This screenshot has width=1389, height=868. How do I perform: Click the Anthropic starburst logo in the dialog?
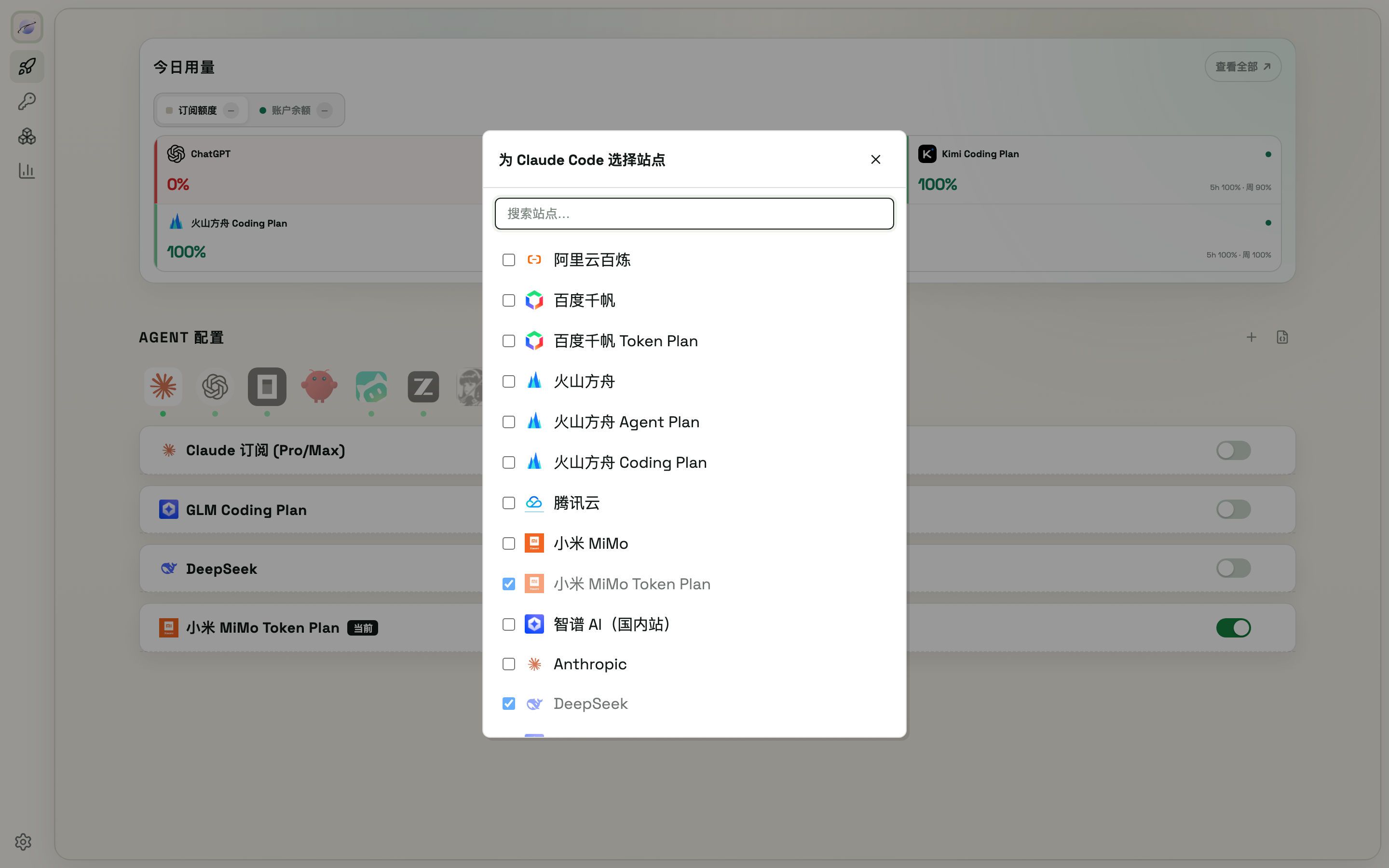534,664
